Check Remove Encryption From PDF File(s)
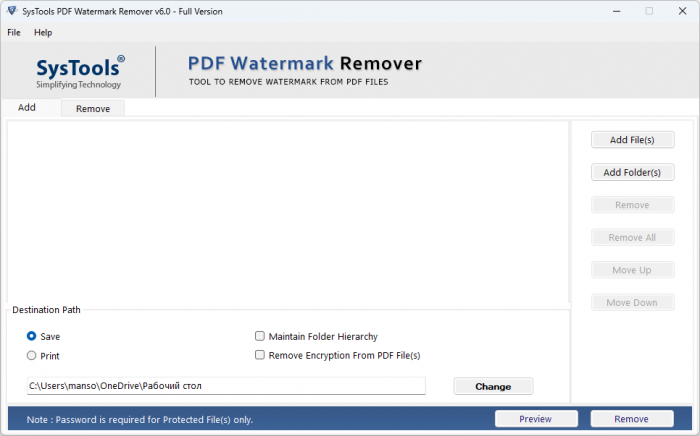 (260, 355)
